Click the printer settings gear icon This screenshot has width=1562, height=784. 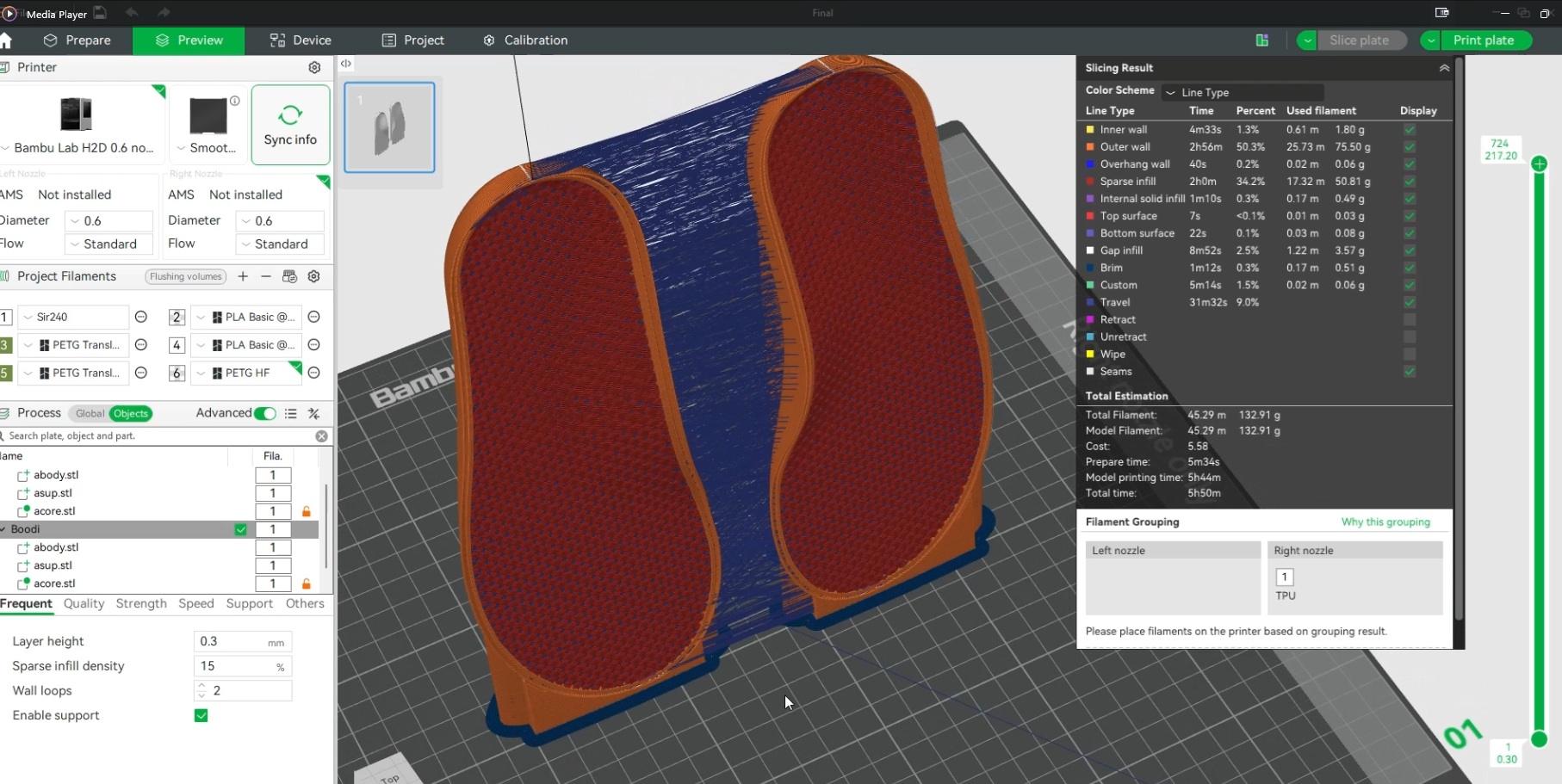click(x=314, y=67)
